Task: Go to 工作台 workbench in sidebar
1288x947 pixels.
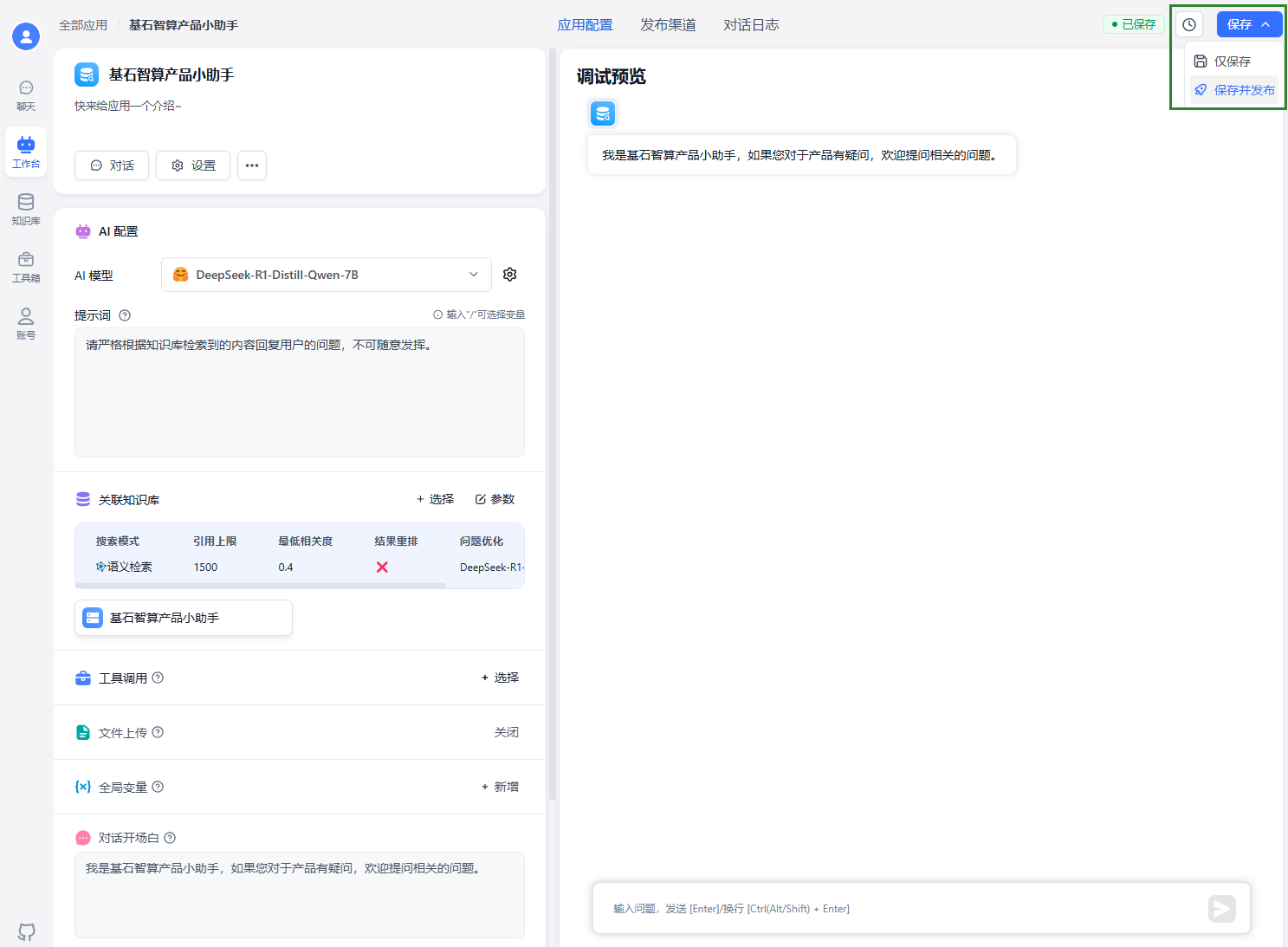Action: (x=26, y=152)
